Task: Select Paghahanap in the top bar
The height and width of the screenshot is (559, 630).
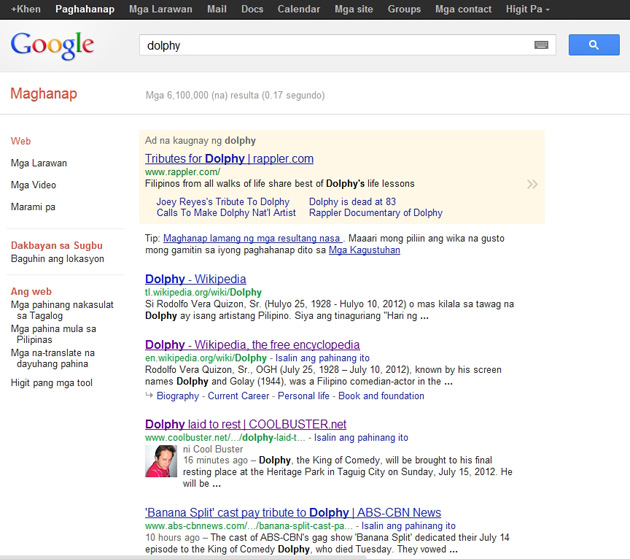Action: point(85,9)
